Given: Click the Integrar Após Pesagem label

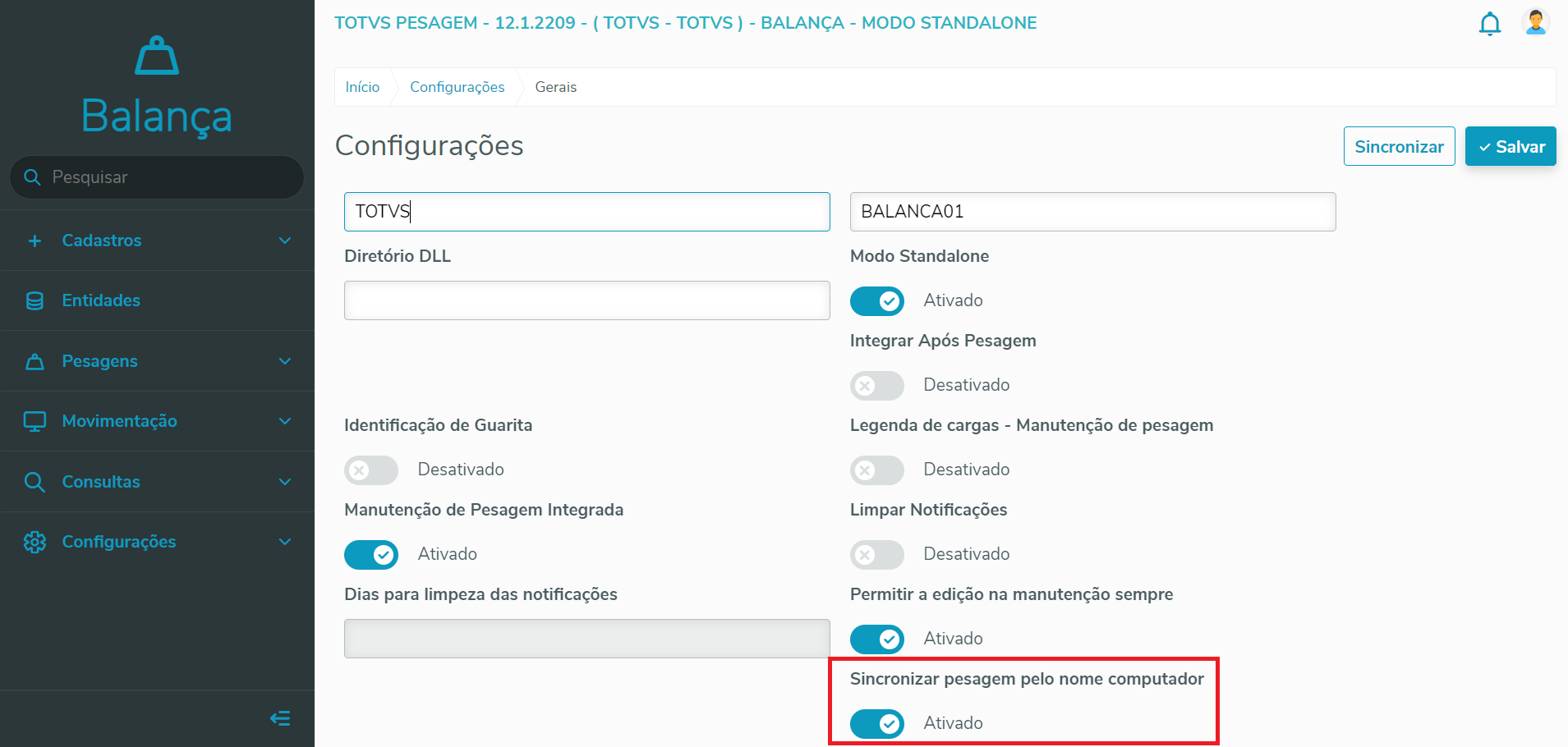Looking at the screenshot, I should point(943,341).
